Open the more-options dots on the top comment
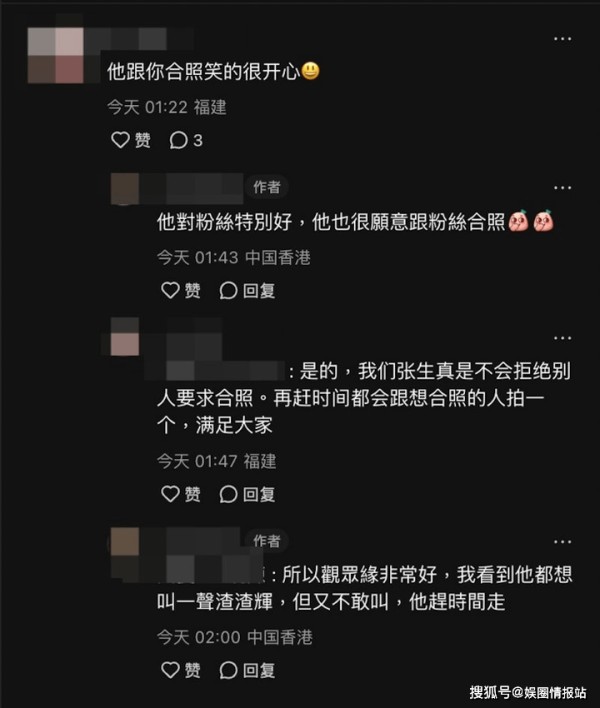Image resolution: width=600 pixels, height=708 pixels. point(563,39)
